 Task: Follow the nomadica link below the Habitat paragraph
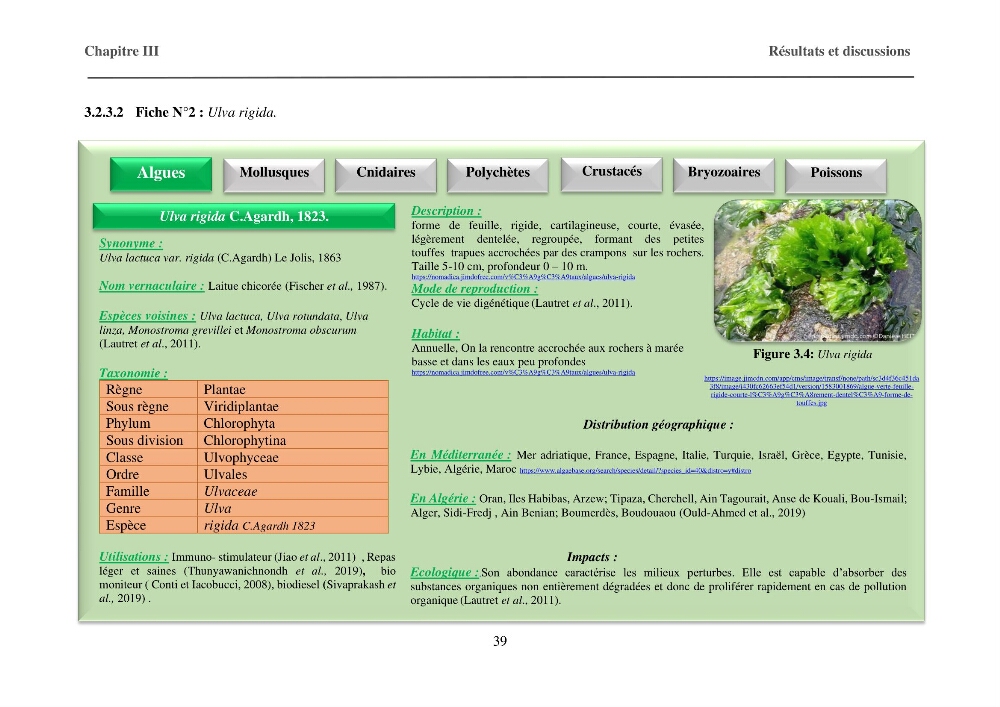click(x=523, y=372)
